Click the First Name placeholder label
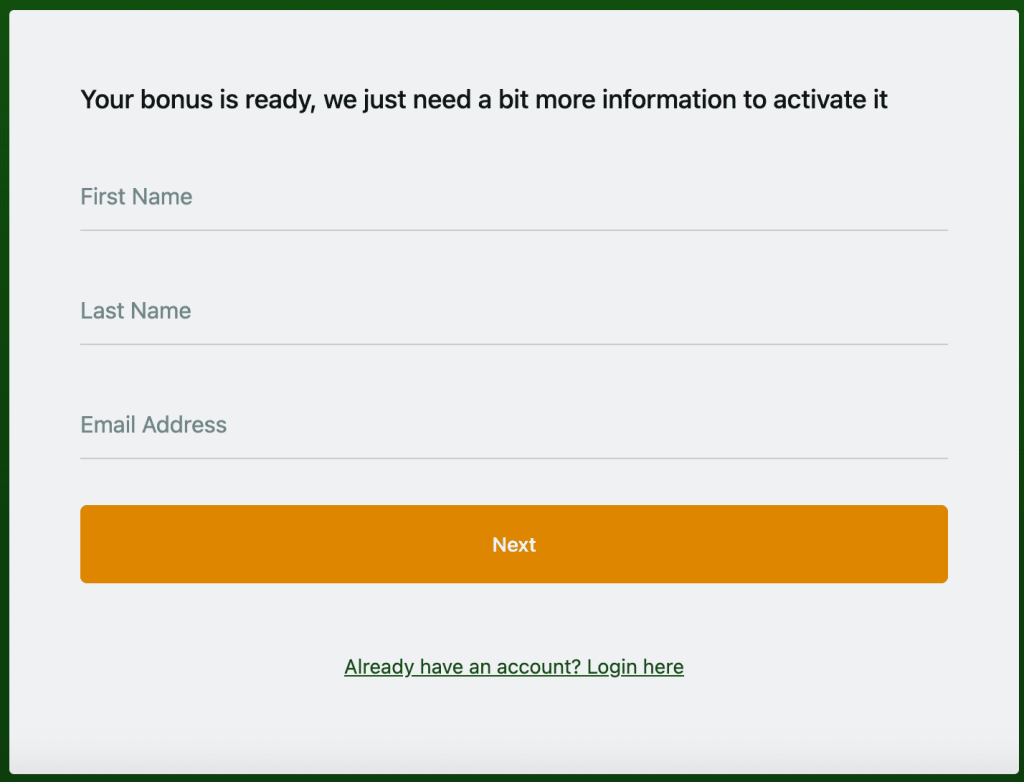This screenshot has width=1024, height=782. [136, 197]
